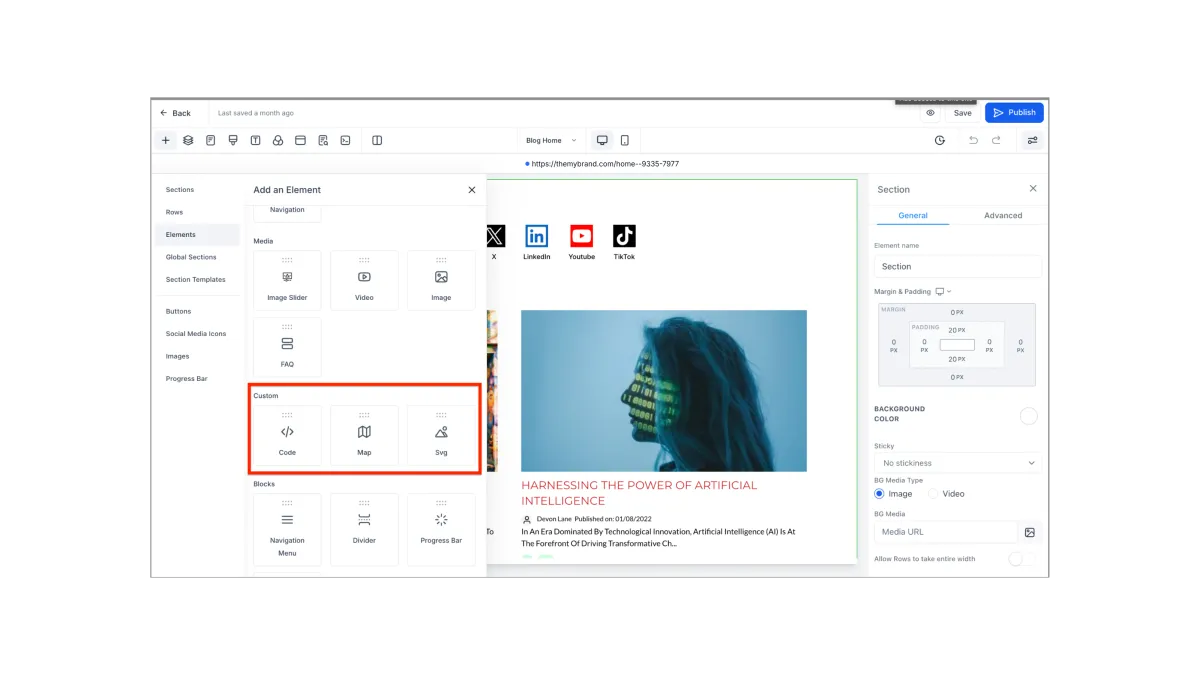Add the Image media element
1200x675 pixels.
point(441,281)
